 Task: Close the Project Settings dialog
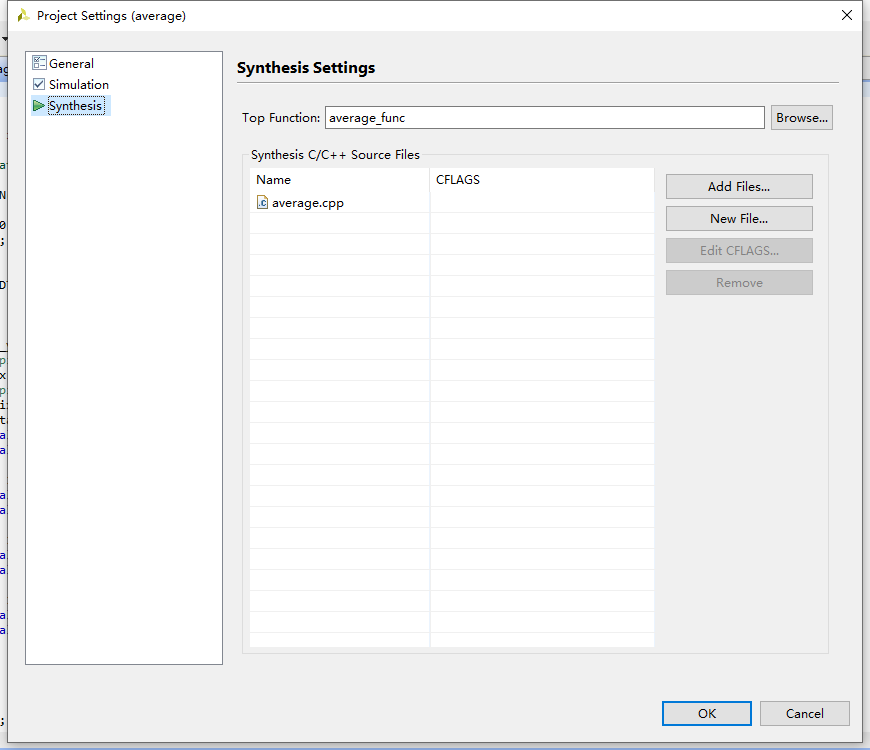point(847,15)
